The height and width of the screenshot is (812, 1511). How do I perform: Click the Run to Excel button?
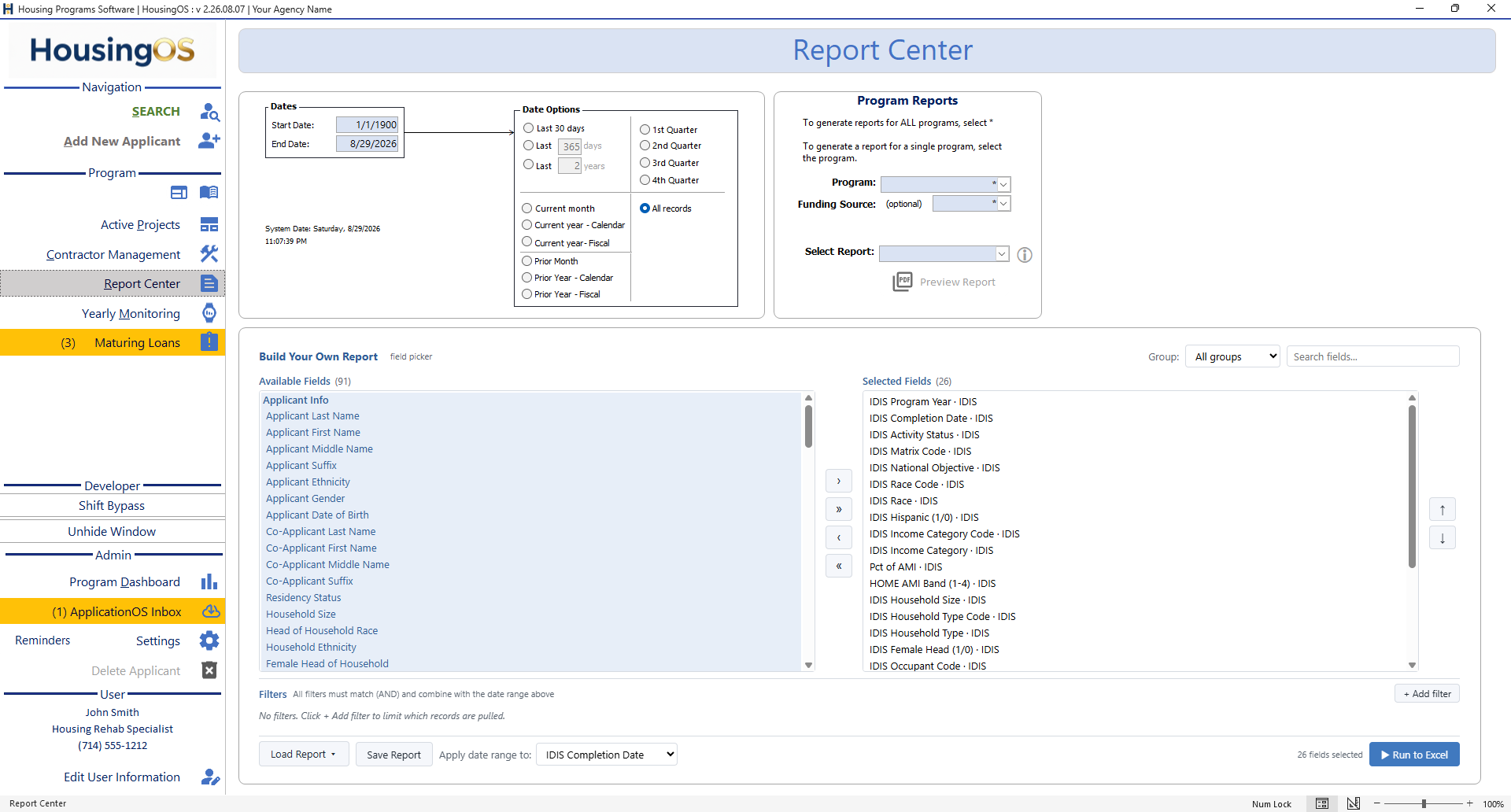point(1414,755)
